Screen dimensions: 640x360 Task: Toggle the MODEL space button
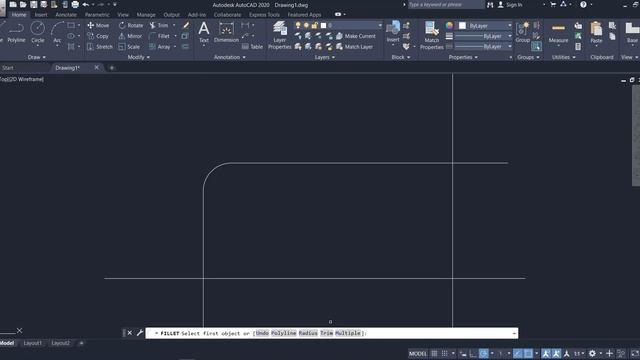[x=418, y=353]
